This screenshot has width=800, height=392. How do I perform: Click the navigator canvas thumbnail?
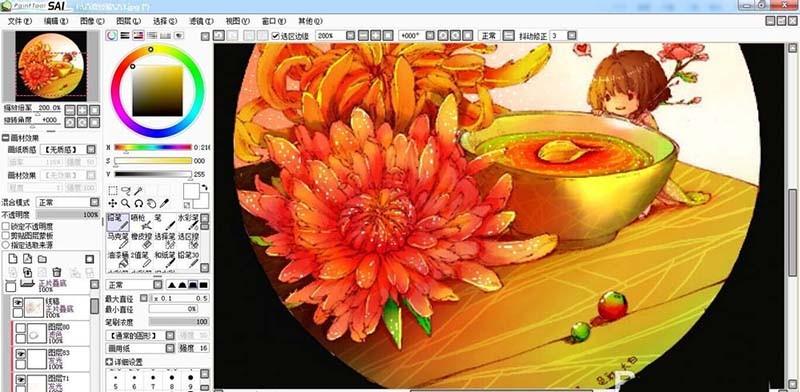[51, 66]
